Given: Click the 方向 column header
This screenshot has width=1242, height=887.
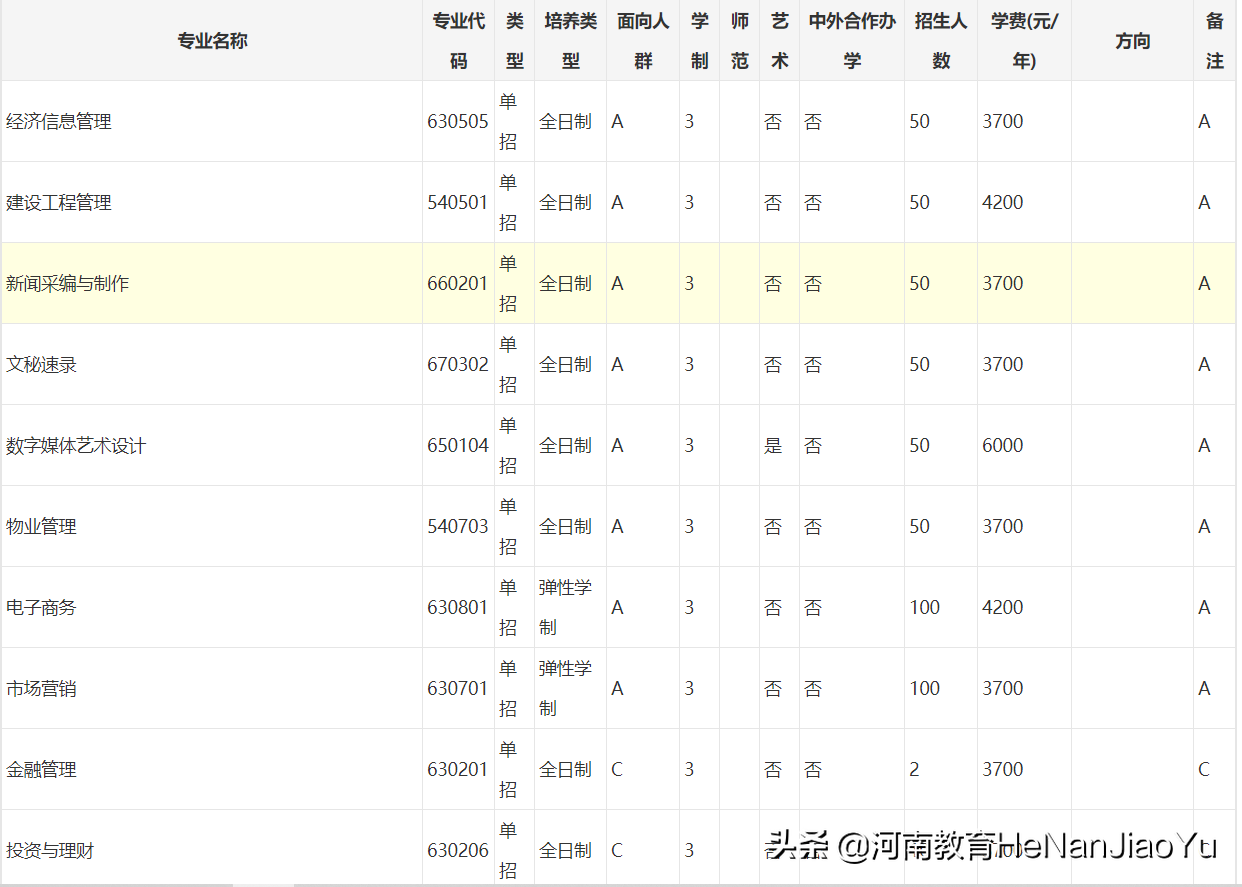Looking at the screenshot, I should (x=1131, y=40).
